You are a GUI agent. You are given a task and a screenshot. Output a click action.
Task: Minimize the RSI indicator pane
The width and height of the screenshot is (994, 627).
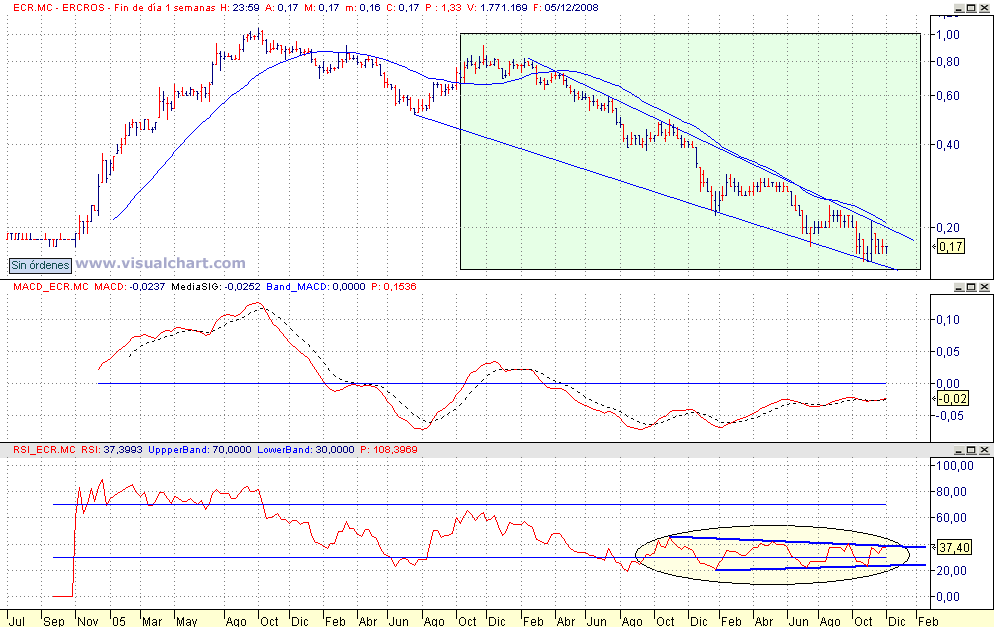[959, 450]
